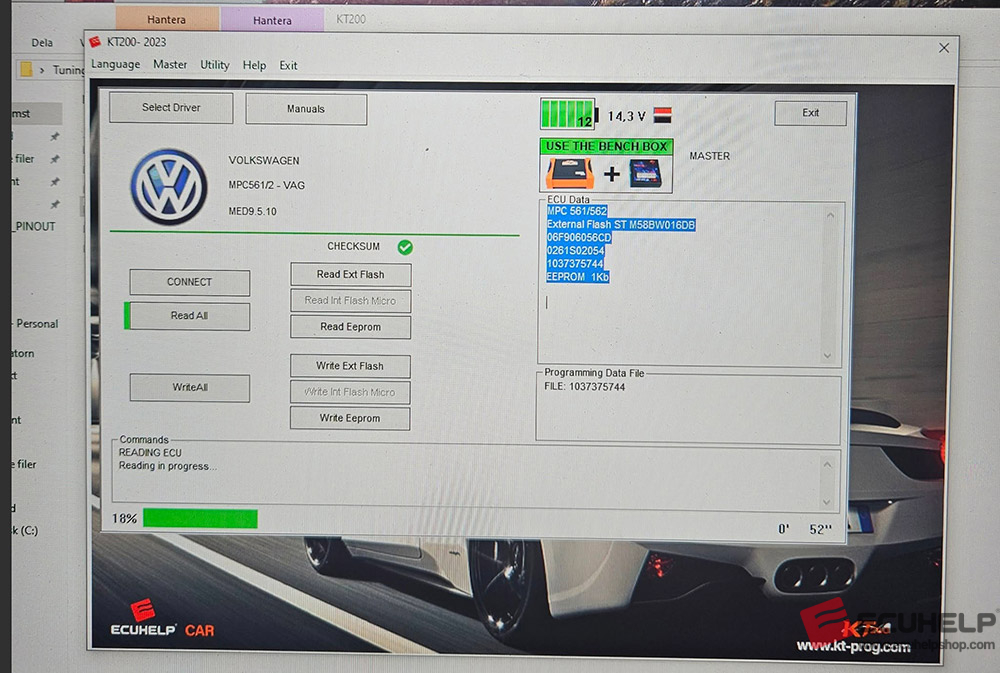Click the green checksum checkmark icon
1000x673 pixels.
(x=405, y=247)
